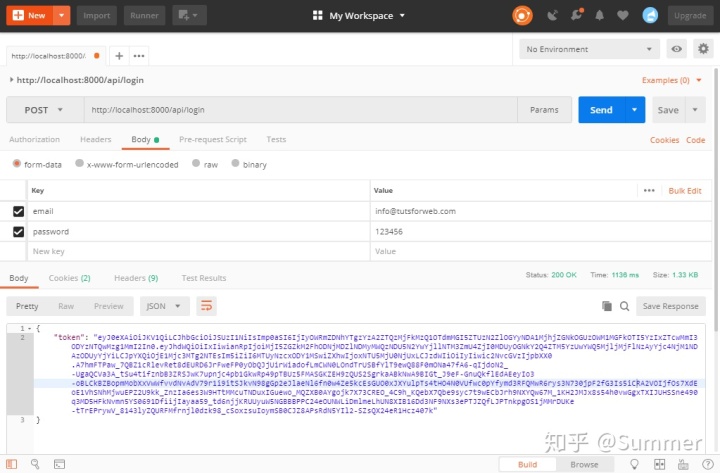Select x-www-form-urlencoded body type
This screenshot has height=473, width=720.
click(79, 164)
